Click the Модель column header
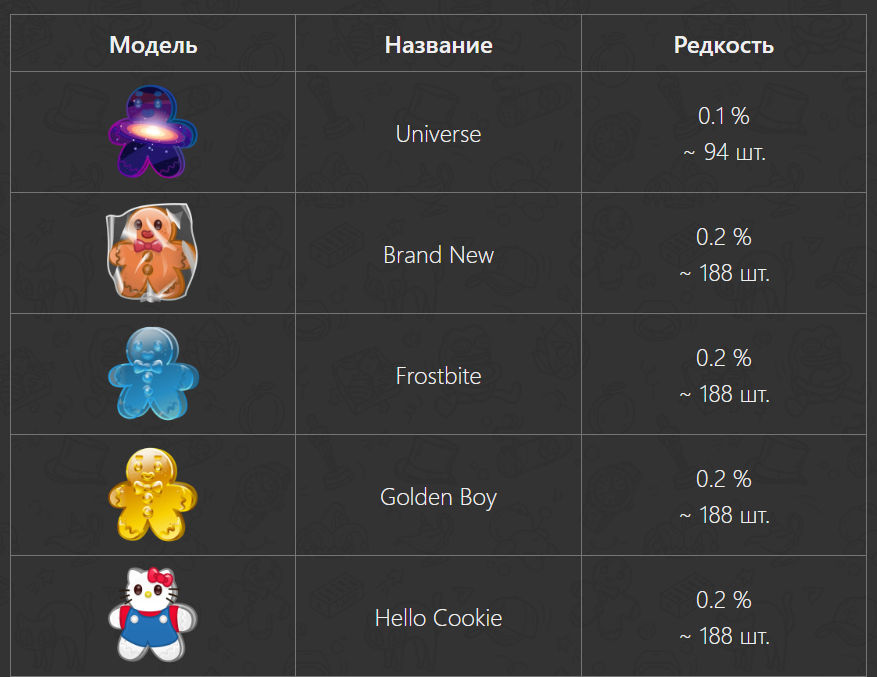Screen dimensions: 877x677 pyautogui.click(x=153, y=45)
